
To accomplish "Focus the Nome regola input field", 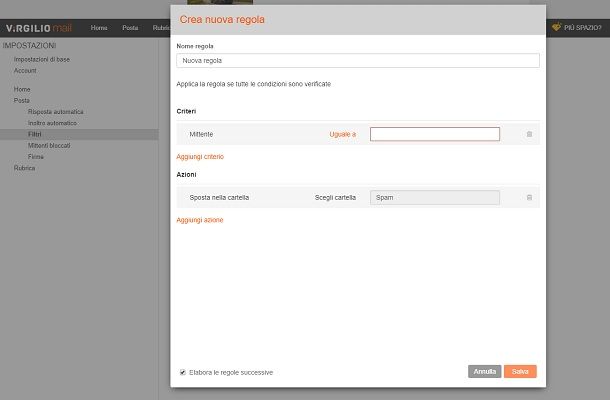I will [358, 61].
